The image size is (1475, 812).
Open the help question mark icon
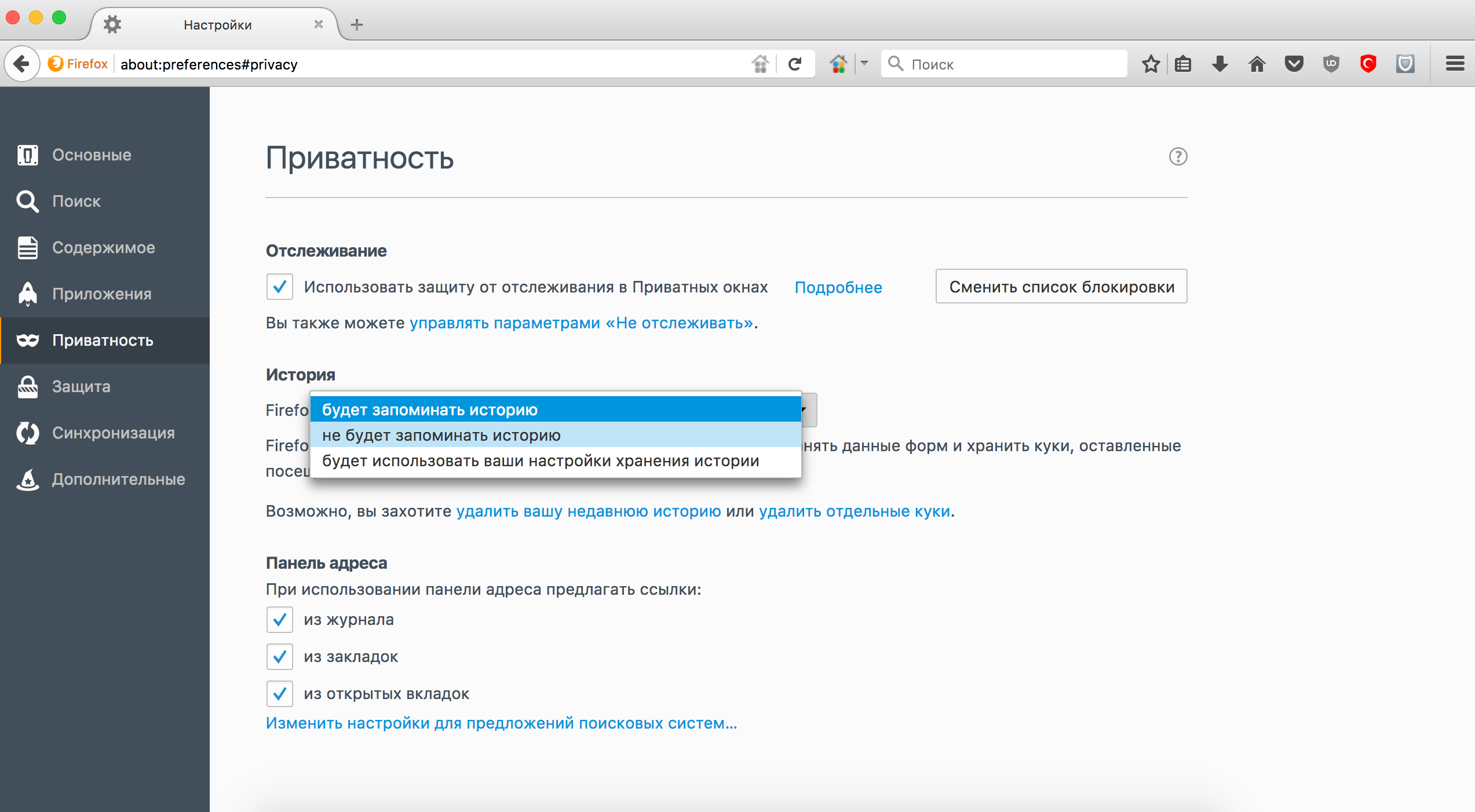tap(1178, 156)
